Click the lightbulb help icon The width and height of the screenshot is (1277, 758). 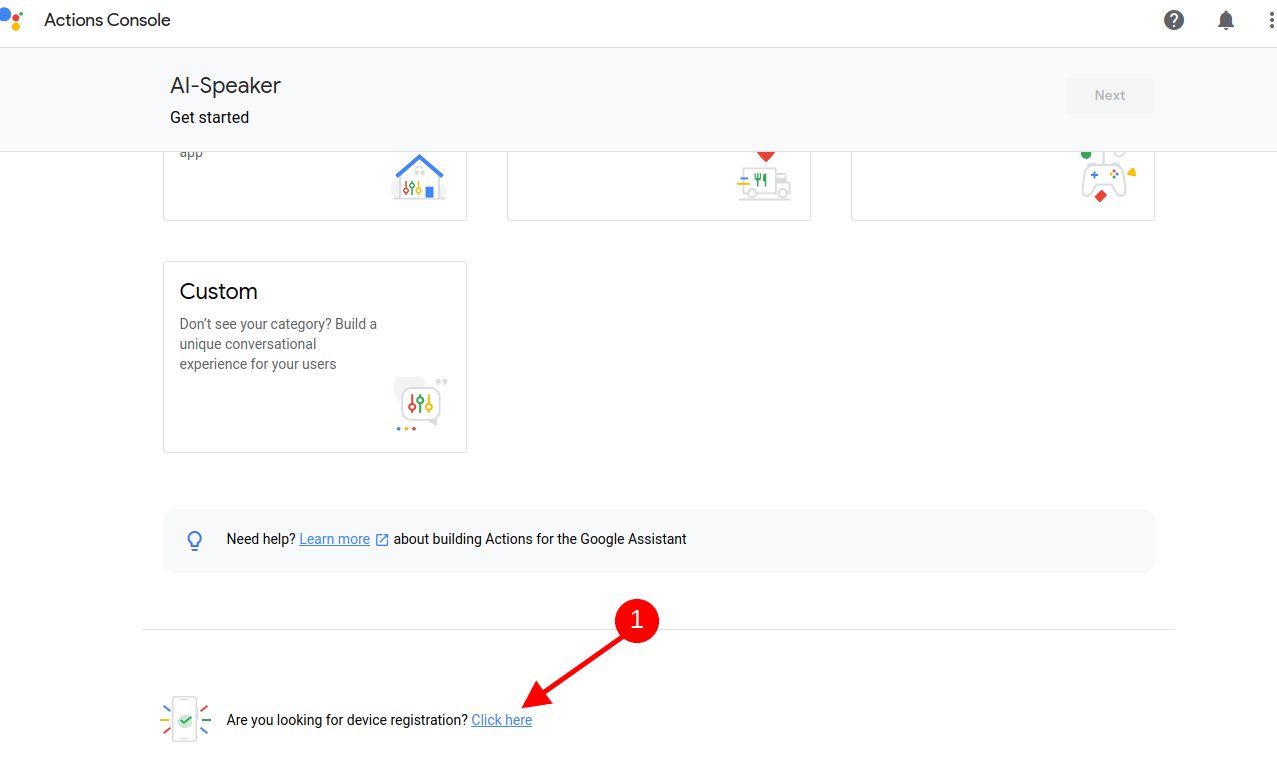click(195, 540)
